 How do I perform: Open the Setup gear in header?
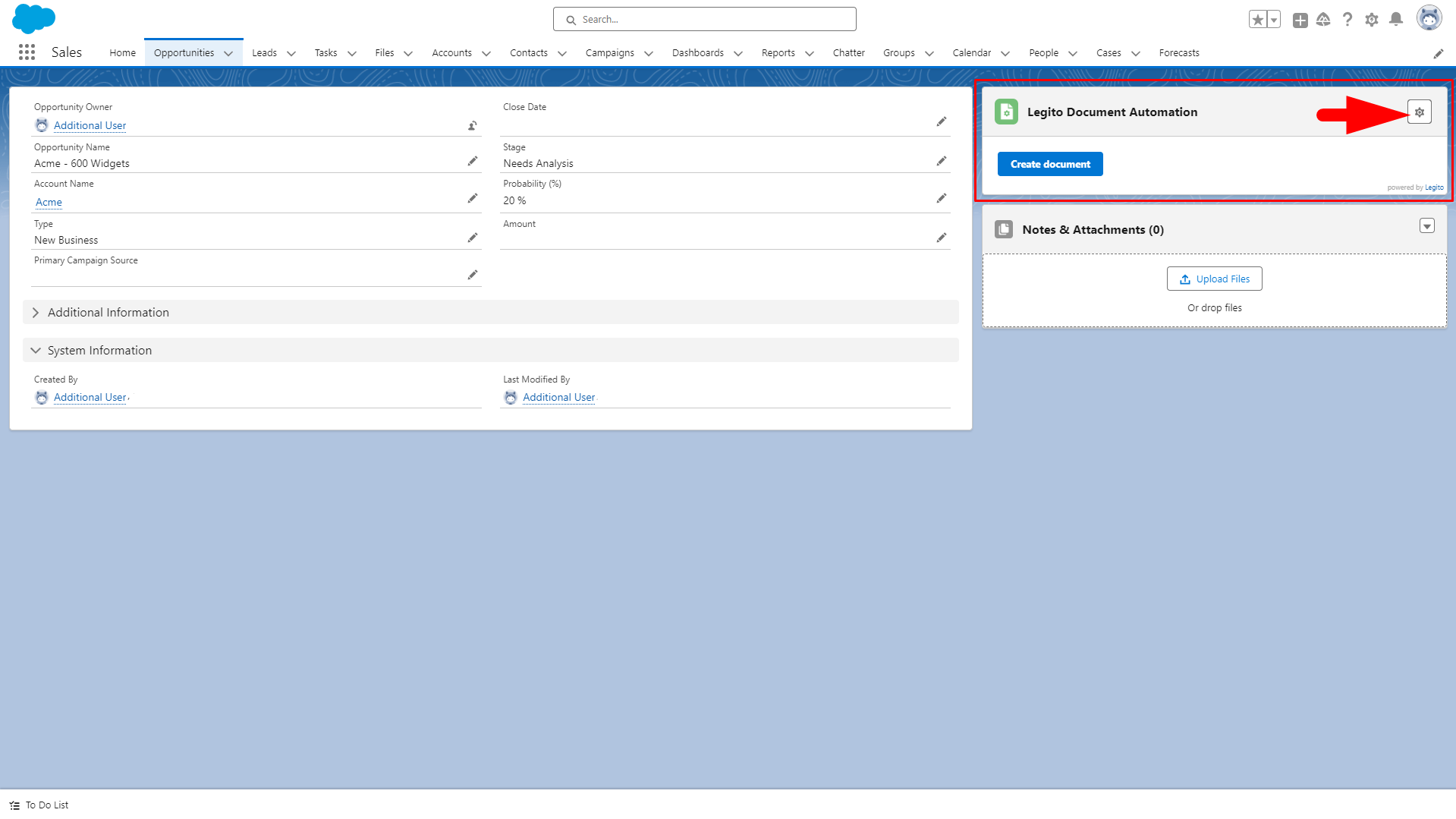coord(1372,20)
